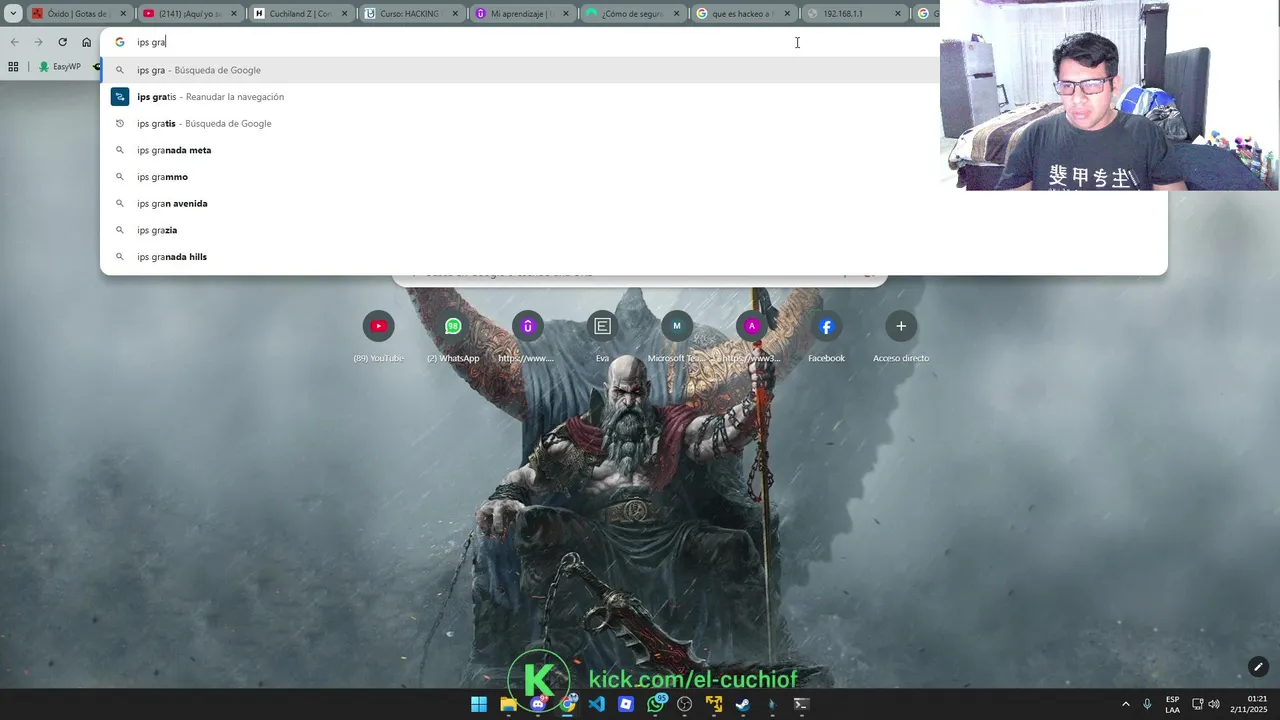1280x720 pixels.
Task: Open WhatsApp app in the taskbar
Action: coord(656,704)
